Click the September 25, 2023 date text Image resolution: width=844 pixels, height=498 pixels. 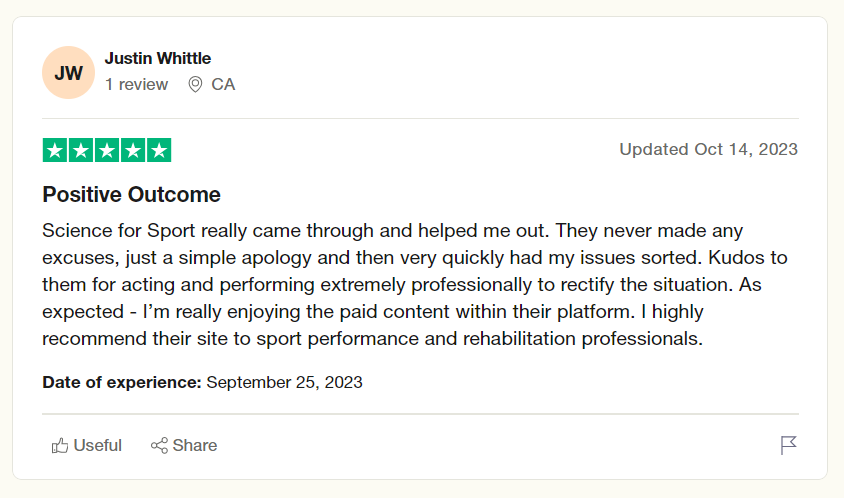[285, 382]
